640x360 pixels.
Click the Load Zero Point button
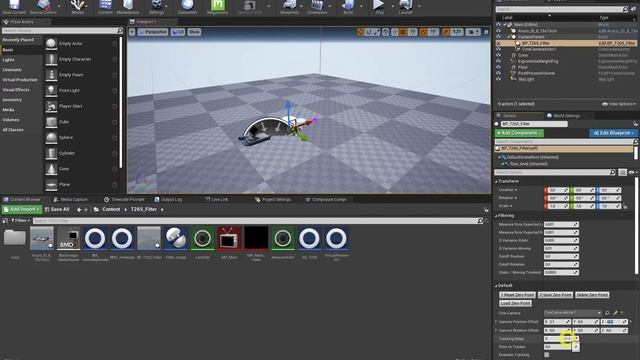[x=516, y=303]
